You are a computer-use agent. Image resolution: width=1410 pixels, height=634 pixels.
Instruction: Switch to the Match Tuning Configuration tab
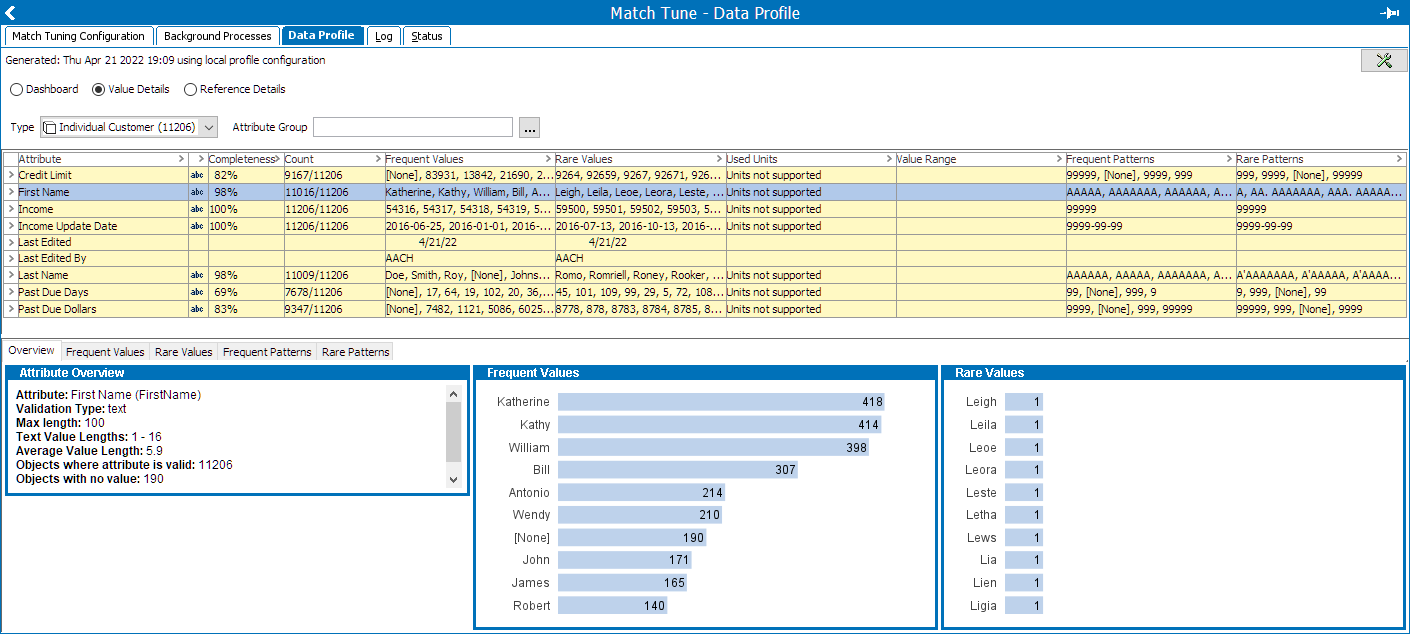79,36
